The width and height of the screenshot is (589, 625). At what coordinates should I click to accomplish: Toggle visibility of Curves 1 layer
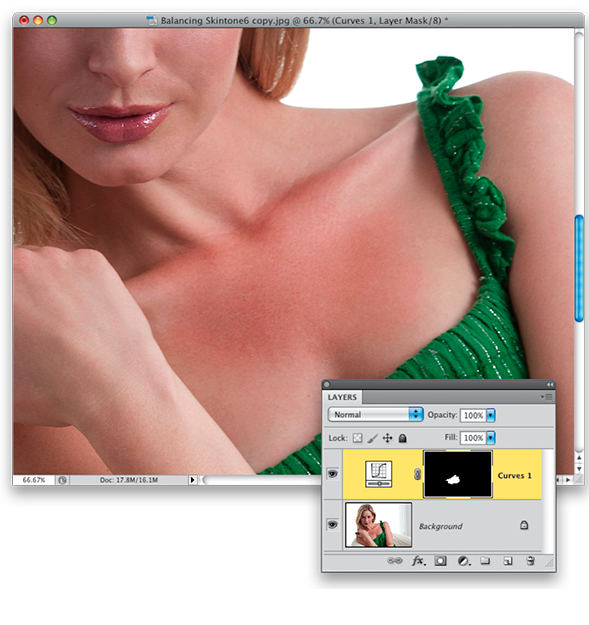tap(332, 474)
